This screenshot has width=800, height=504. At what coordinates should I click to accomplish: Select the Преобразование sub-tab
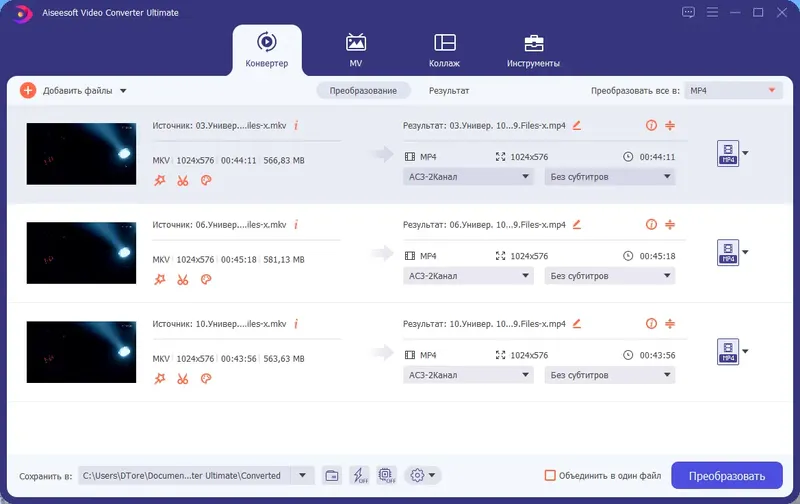tap(363, 90)
